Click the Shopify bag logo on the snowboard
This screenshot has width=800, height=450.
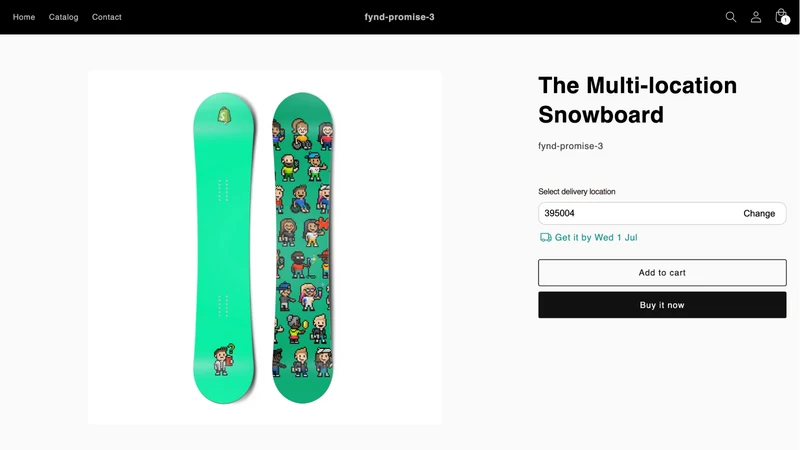click(x=224, y=115)
